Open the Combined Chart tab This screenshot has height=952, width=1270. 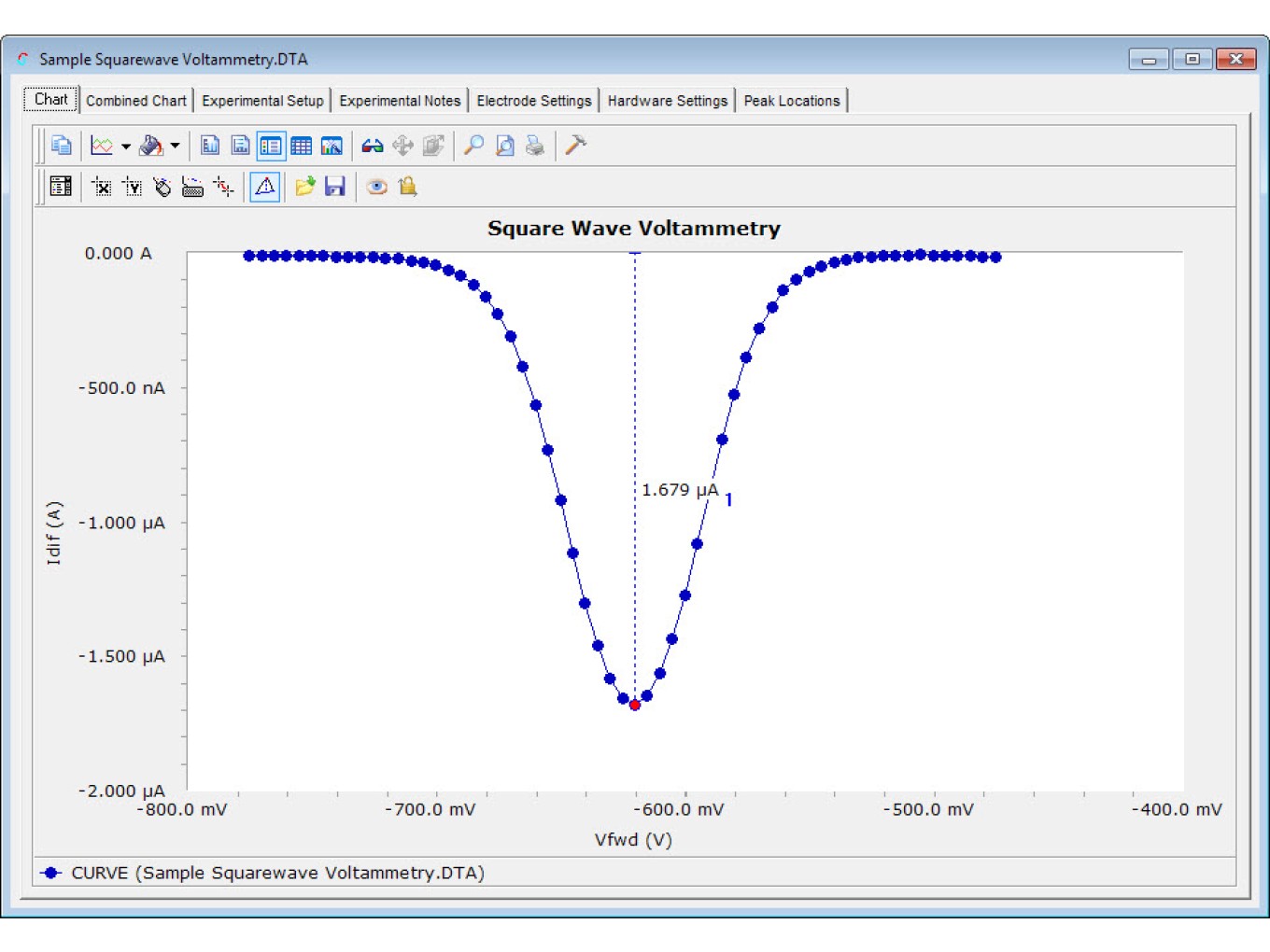coord(136,101)
